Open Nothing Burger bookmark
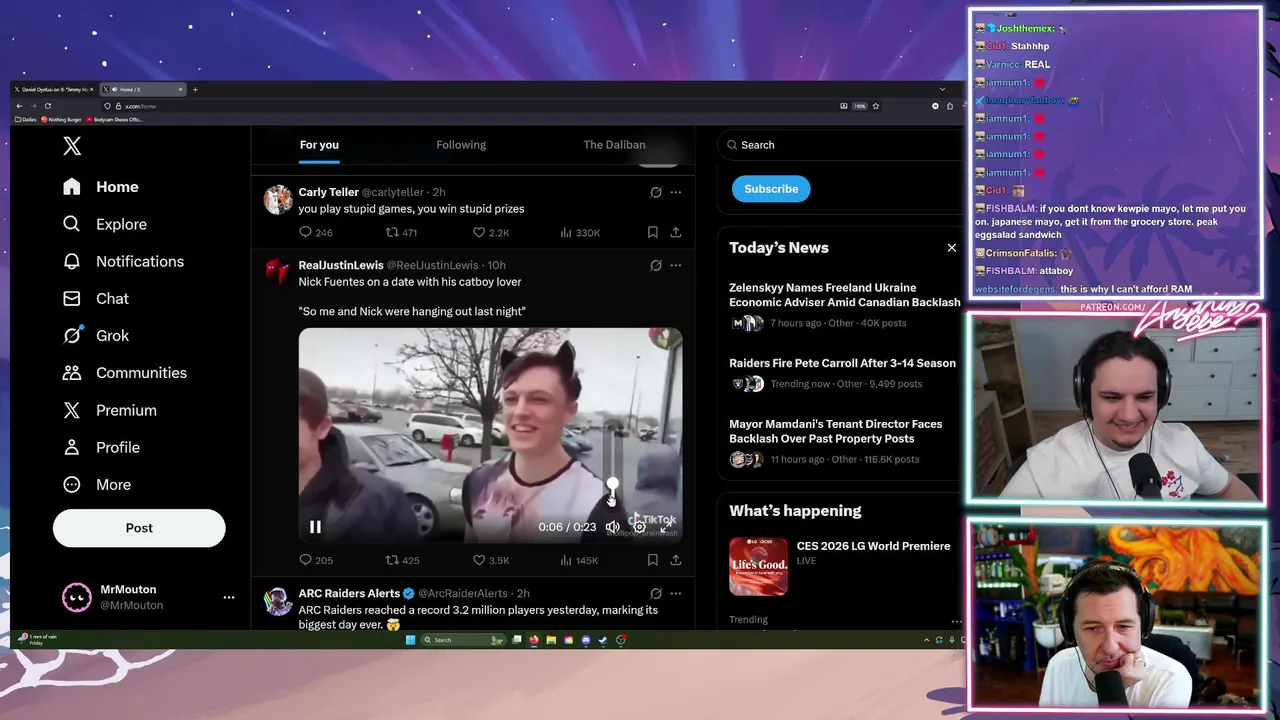 click(61, 120)
